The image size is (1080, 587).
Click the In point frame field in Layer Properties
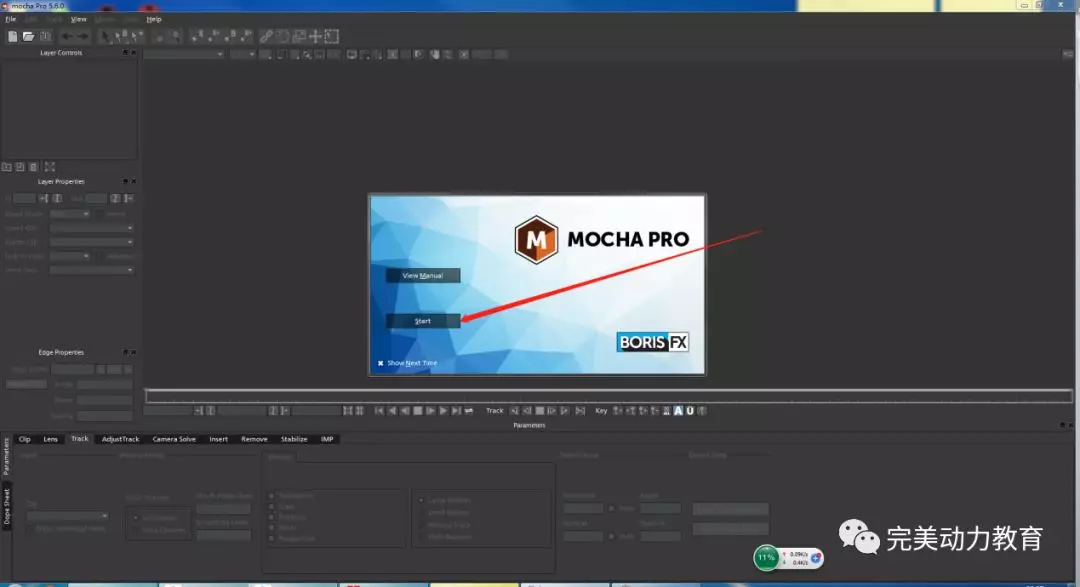pos(24,198)
